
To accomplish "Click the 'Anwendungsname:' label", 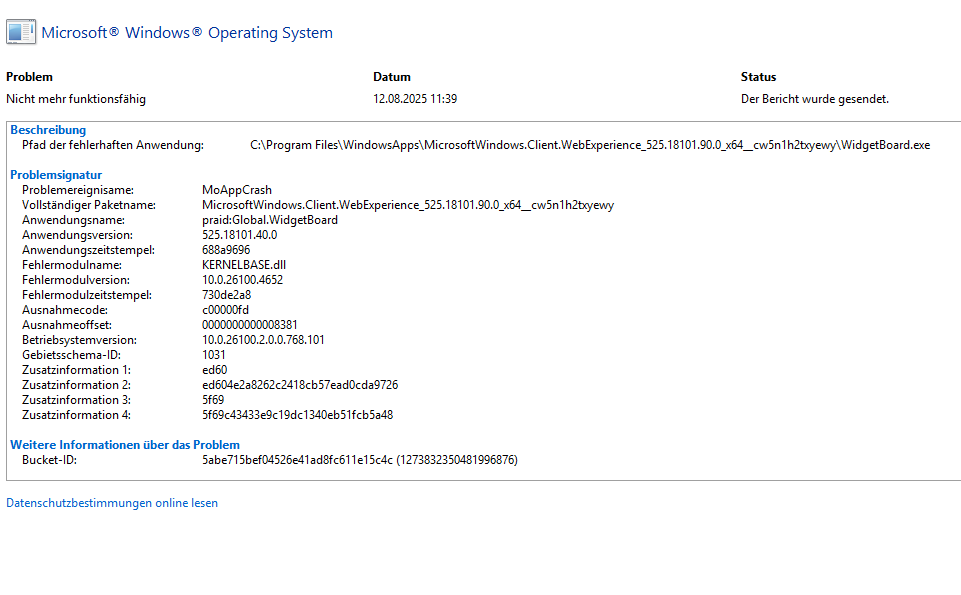I will (73, 220).
